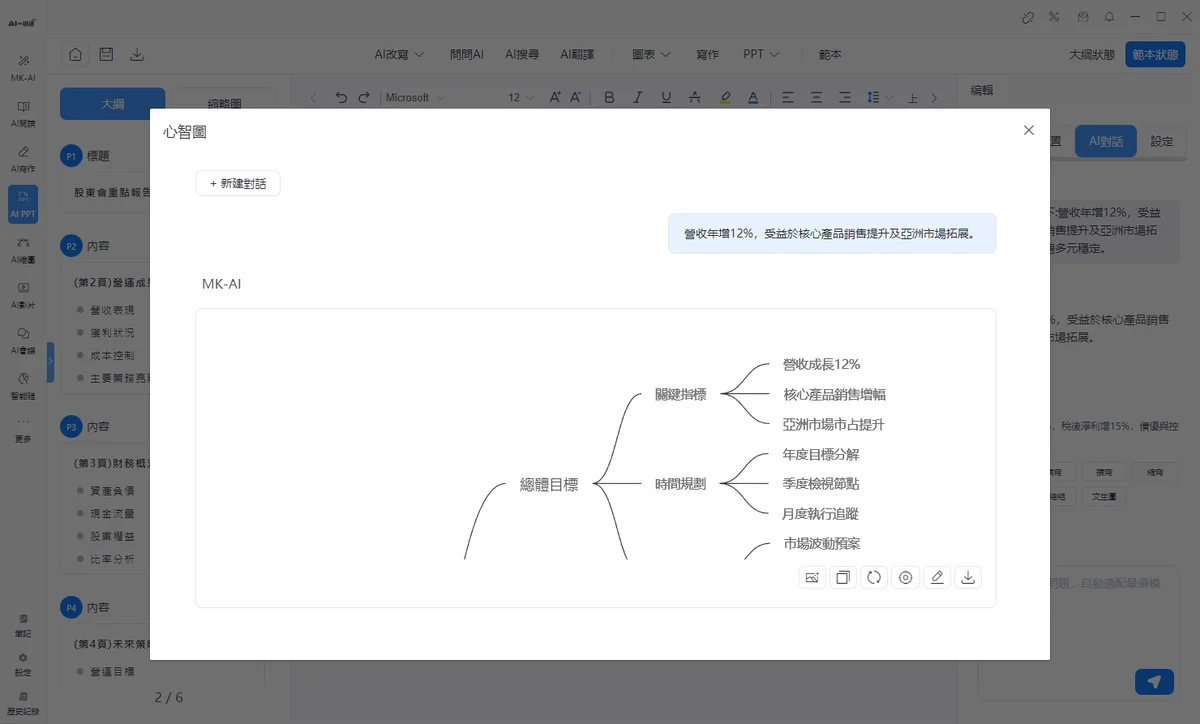Image resolution: width=1200 pixels, height=724 pixels.
Task: Open the AI翻譯 menu item
Action: pyautogui.click(x=577, y=54)
